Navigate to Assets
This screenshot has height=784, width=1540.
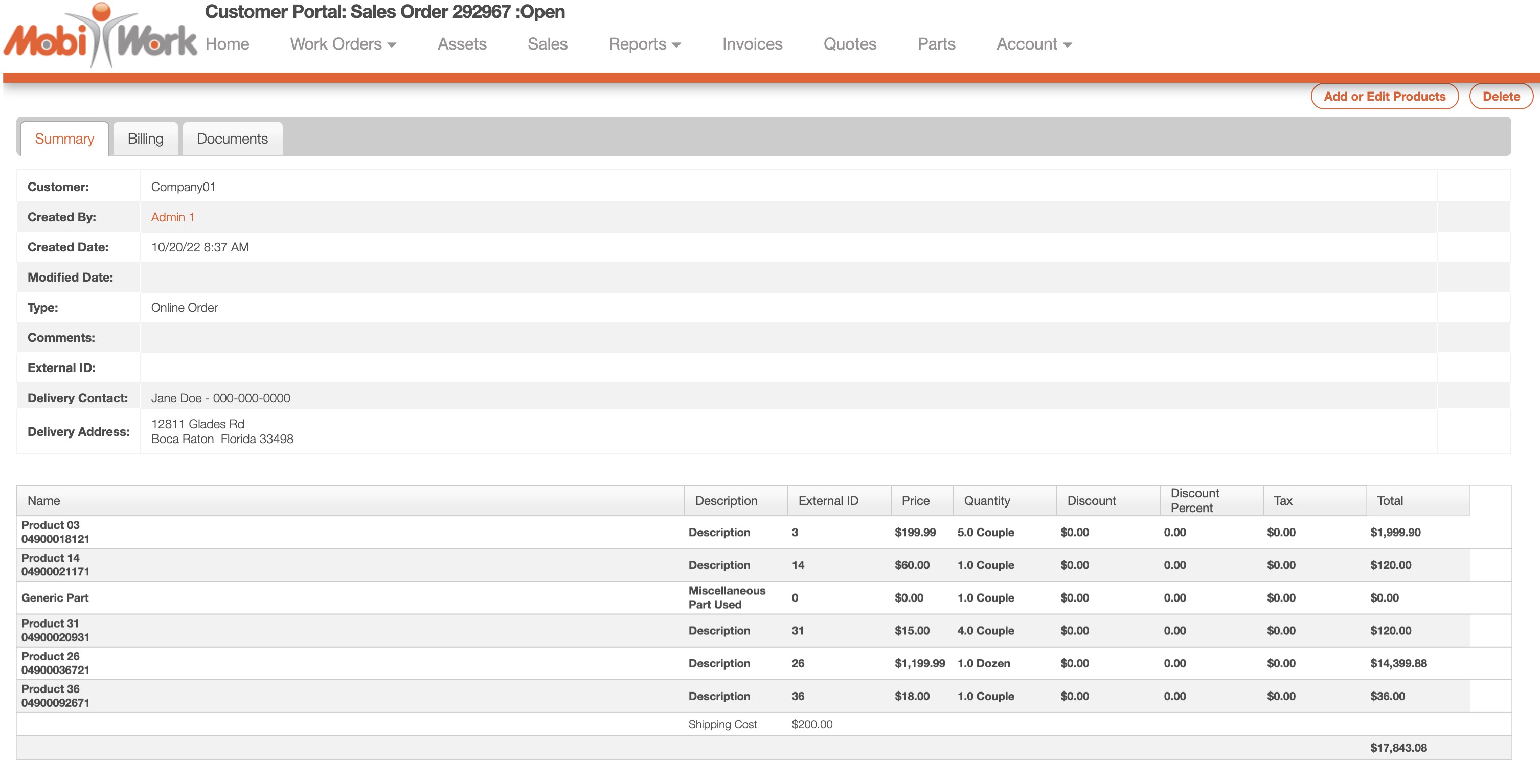click(x=462, y=44)
